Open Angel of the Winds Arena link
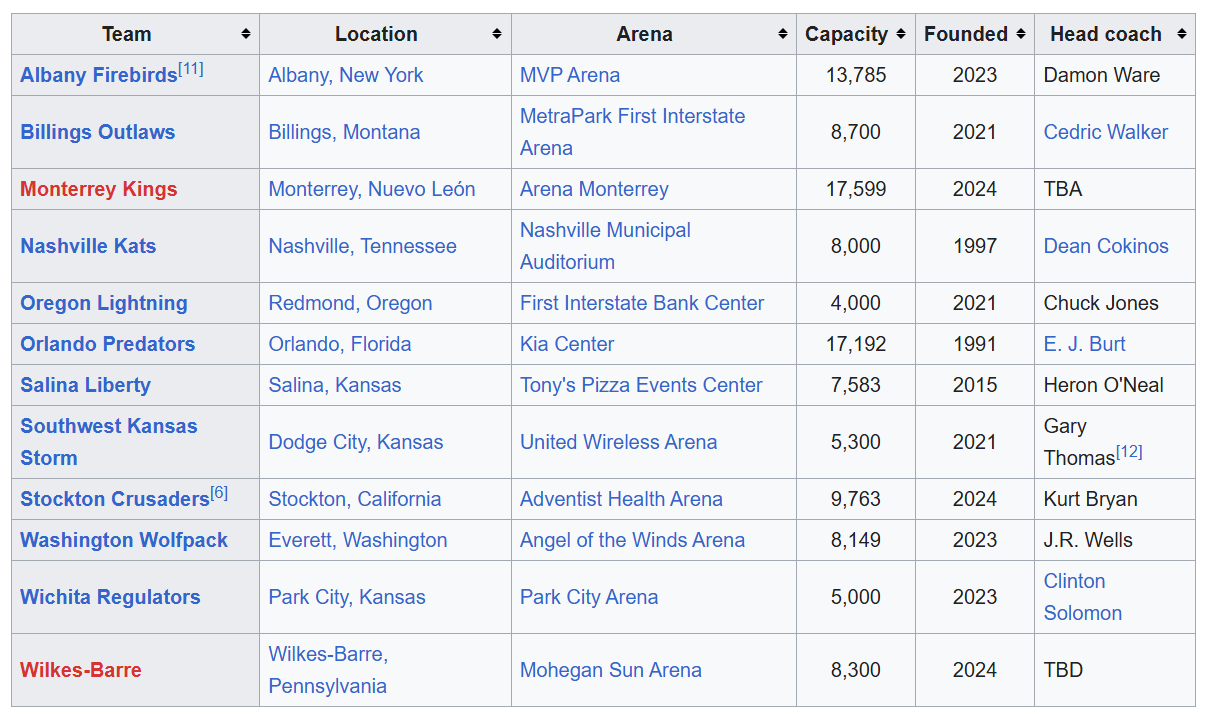Viewport: 1208px width, 714px height. pos(632,540)
